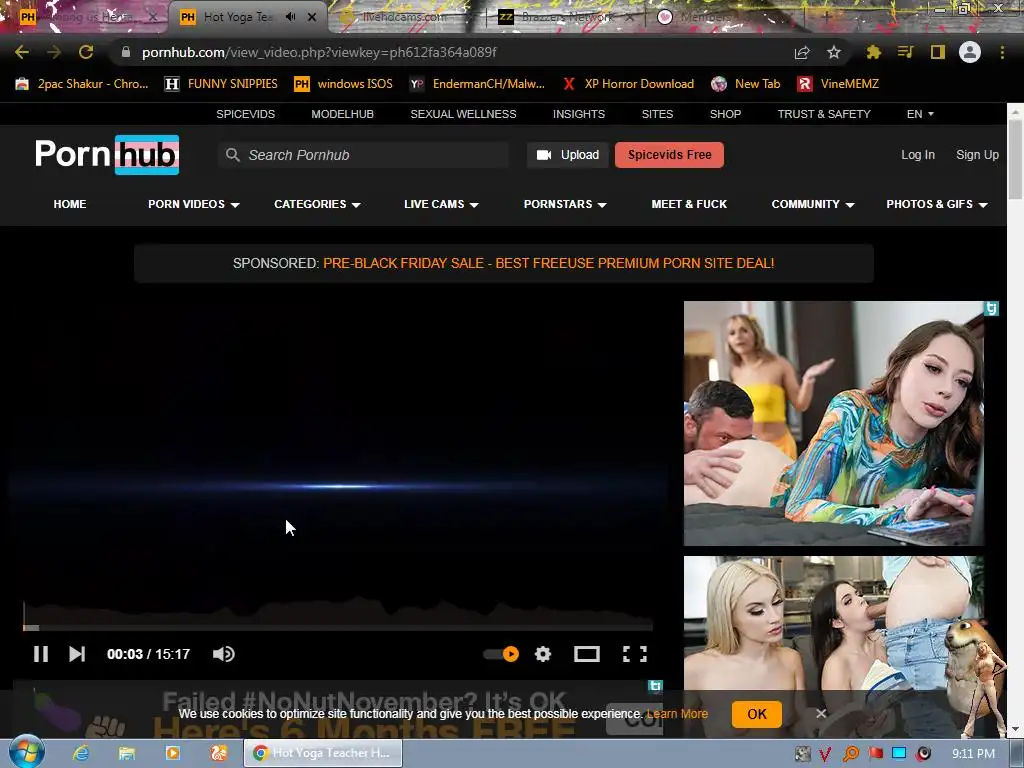The image size is (1024, 768).
Task: Open INSIGHTS in the top bar
Action: pyautogui.click(x=579, y=114)
